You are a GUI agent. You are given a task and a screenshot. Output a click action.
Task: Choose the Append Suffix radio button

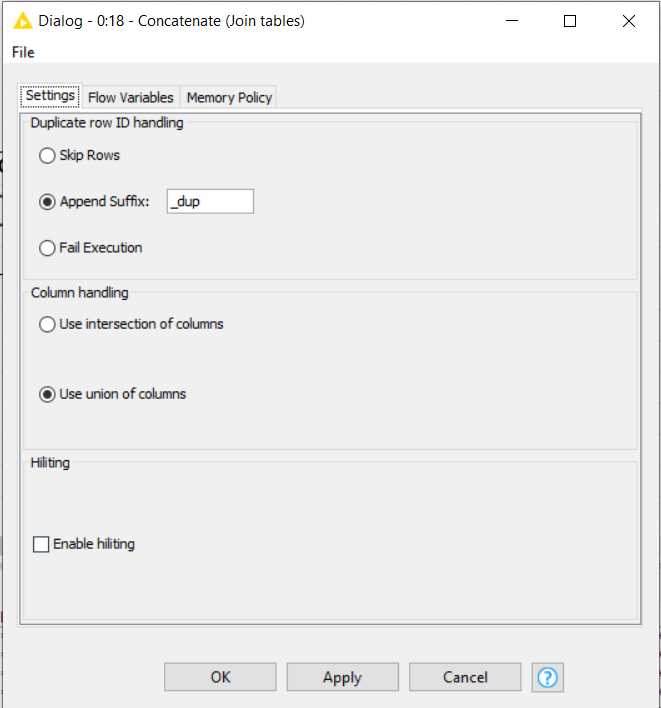point(47,202)
